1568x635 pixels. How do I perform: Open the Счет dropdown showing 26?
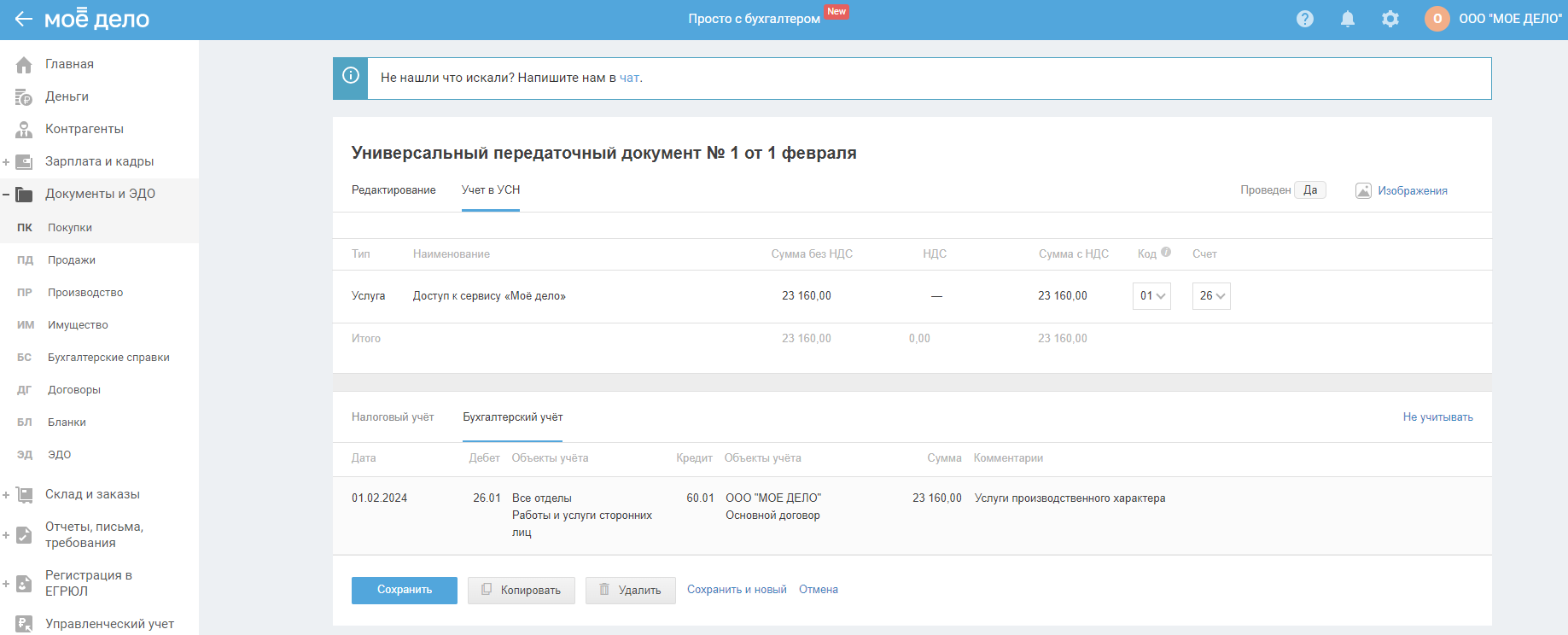(1210, 296)
